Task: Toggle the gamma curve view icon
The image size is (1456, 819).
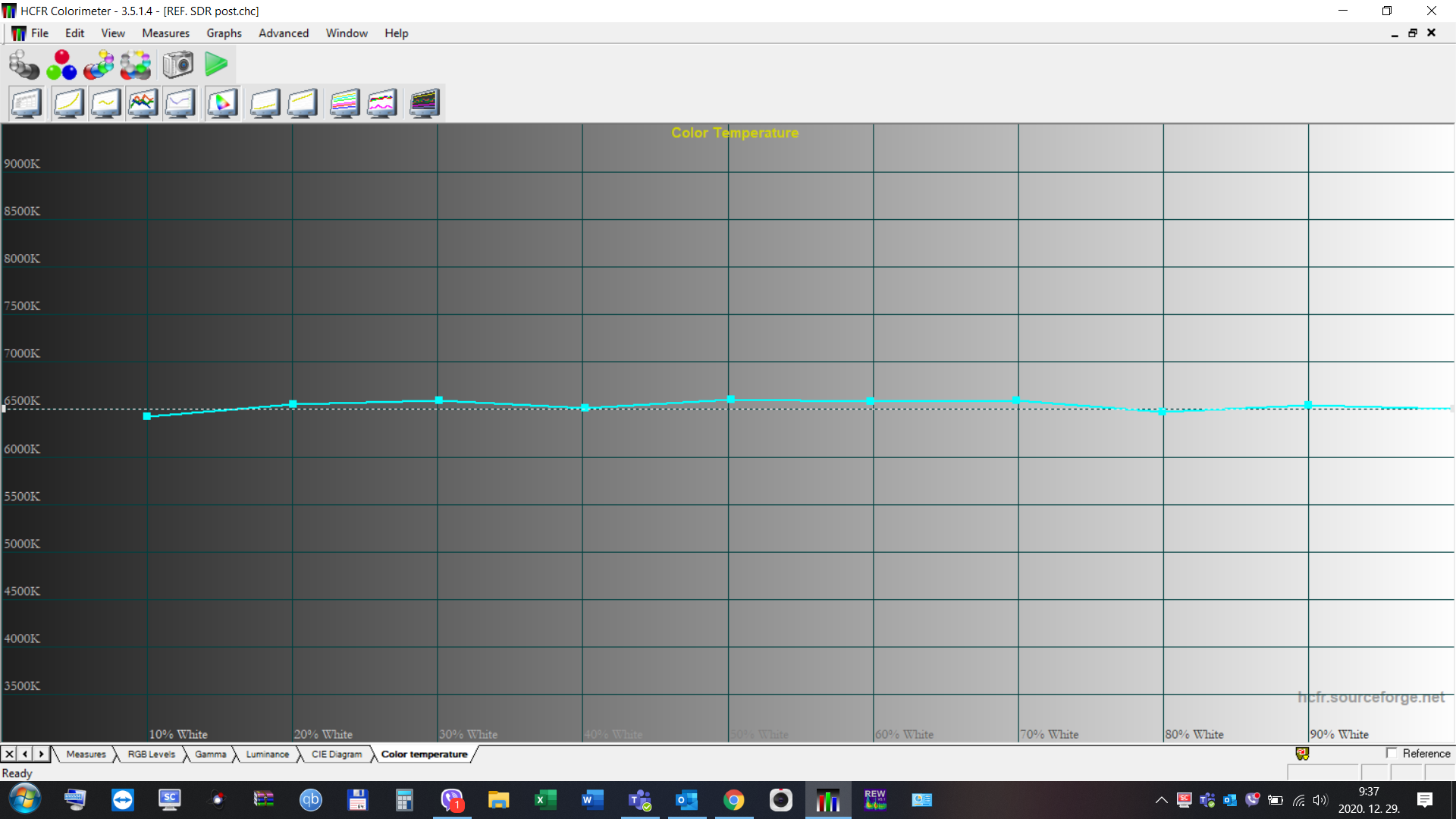Action: tap(68, 102)
